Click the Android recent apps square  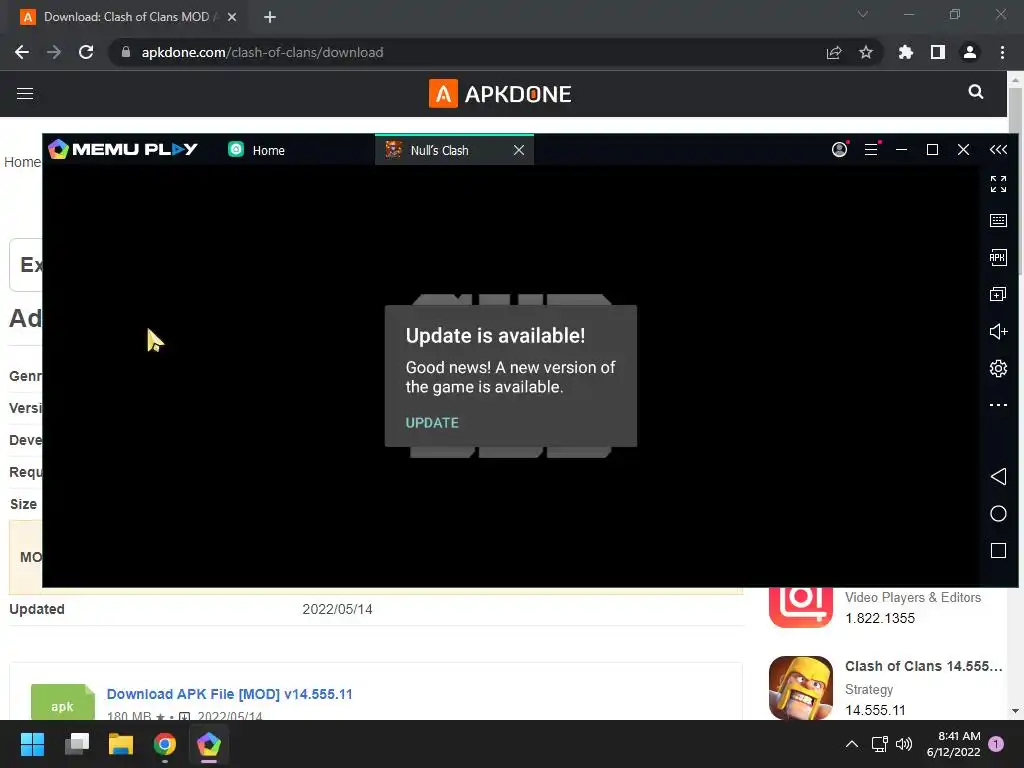pyautogui.click(x=998, y=551)
